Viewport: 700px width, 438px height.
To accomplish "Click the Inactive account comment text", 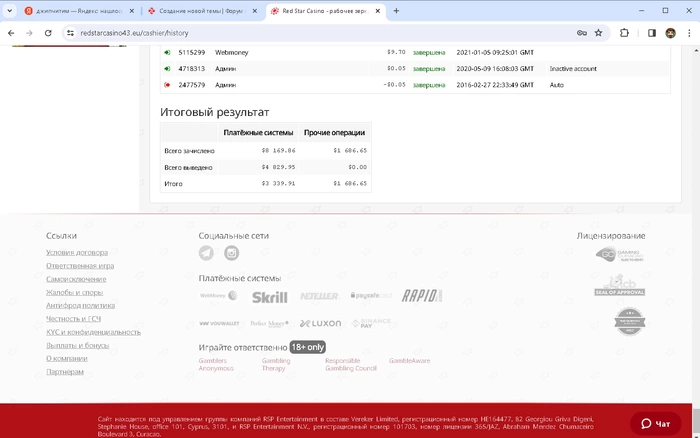I will (x=573, y=68).
